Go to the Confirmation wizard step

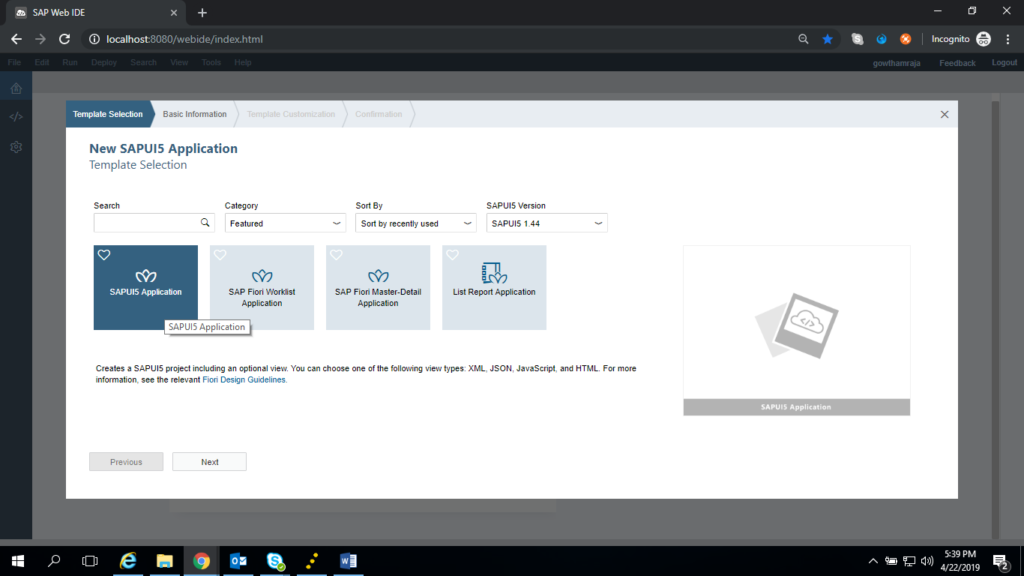(x=379, y=114)
